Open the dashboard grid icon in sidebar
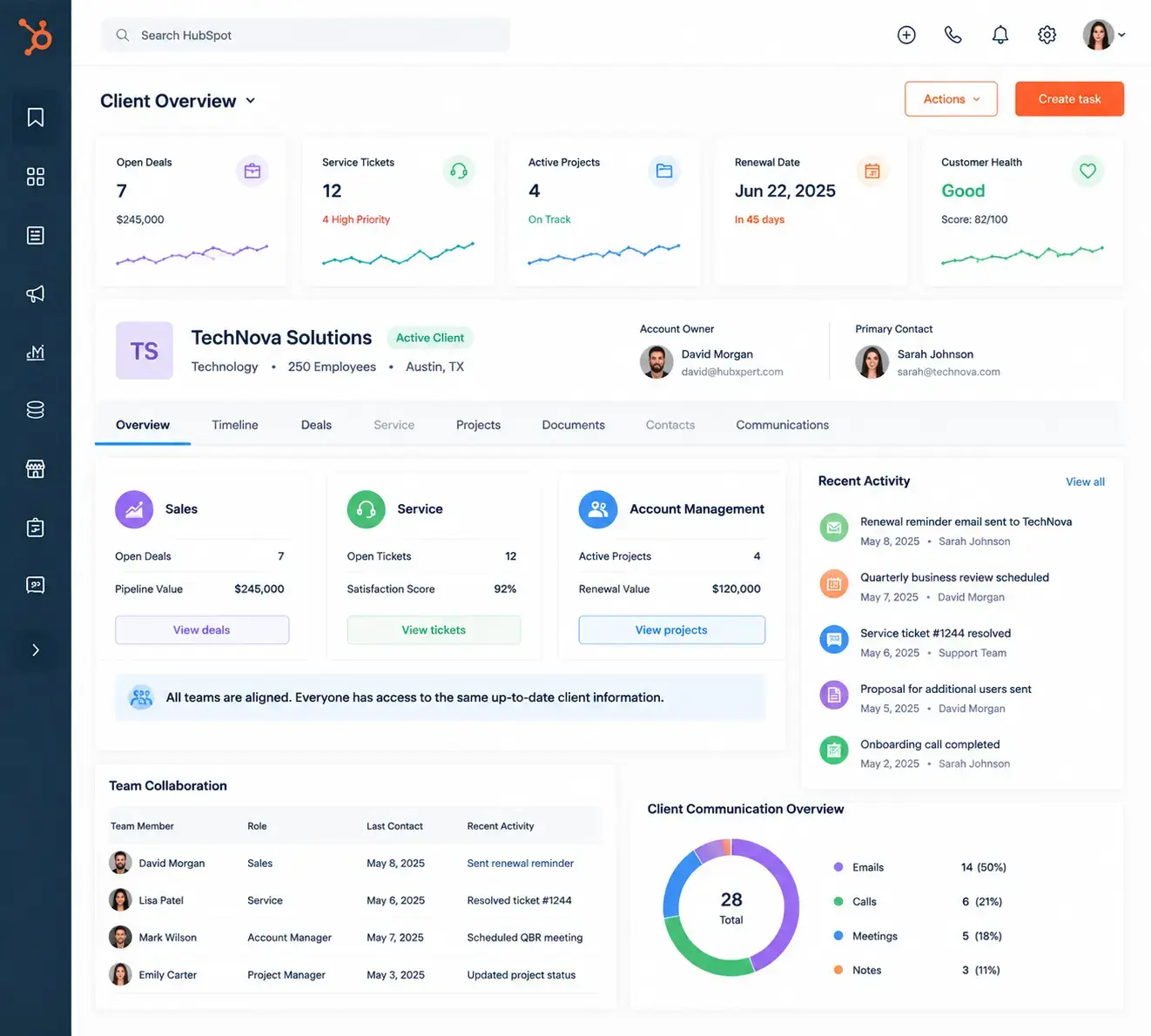Viewport: 1151px width, 1036px height. click(36, 177)
